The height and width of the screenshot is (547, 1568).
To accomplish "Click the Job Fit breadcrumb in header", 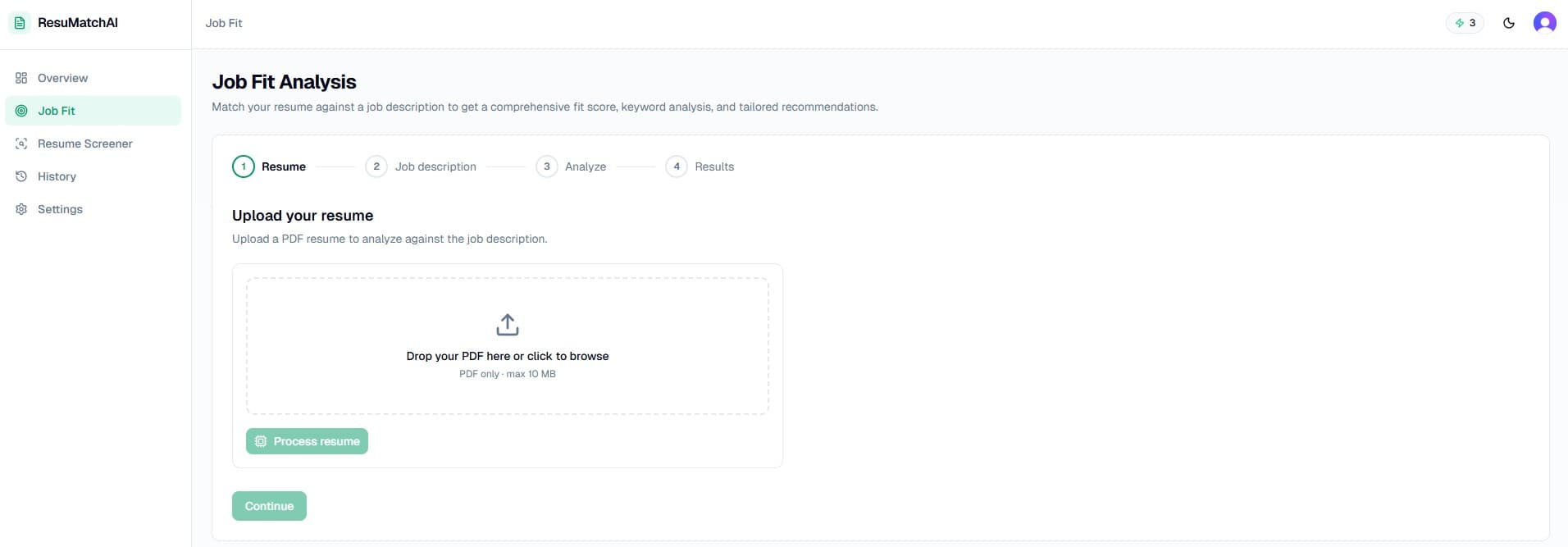I will click(224, 23).
